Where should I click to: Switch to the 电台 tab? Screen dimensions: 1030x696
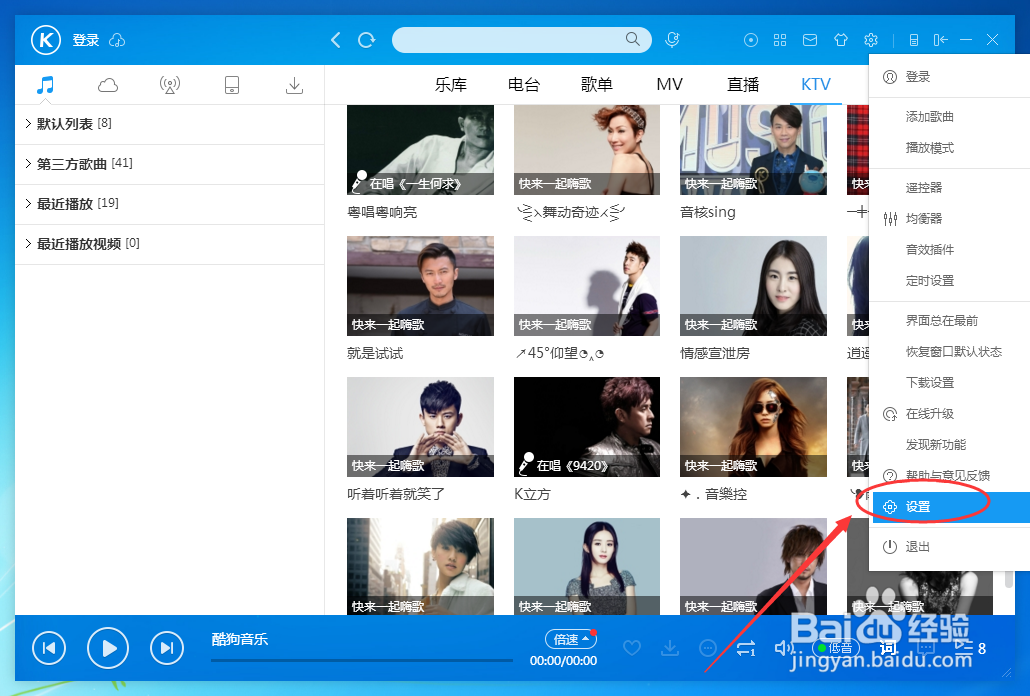pyautogui.click(x=524, y=85)
